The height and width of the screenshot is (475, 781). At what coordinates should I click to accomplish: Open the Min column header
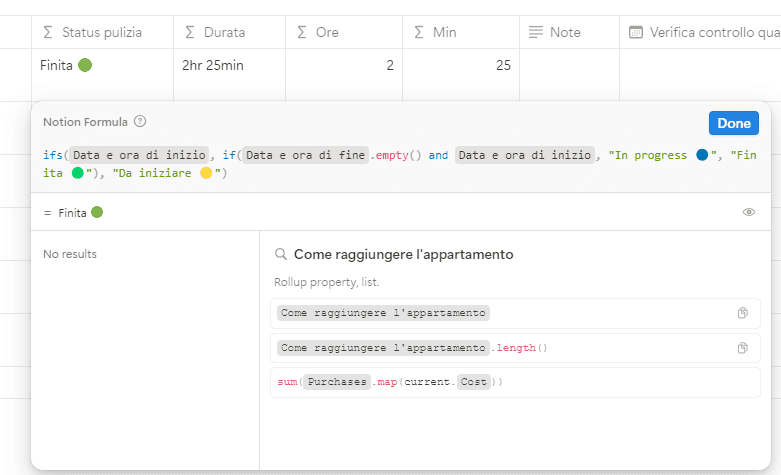coord(461,32)
